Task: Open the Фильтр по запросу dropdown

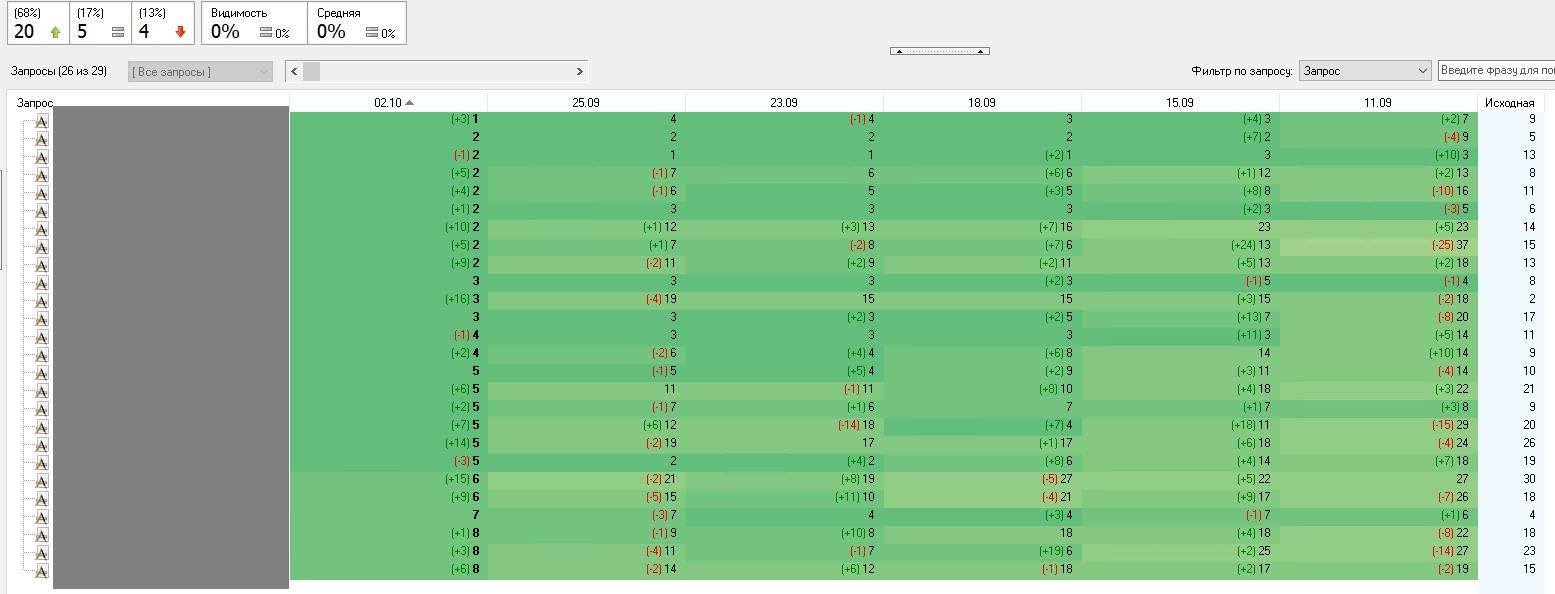Action: coord(1365,71)
